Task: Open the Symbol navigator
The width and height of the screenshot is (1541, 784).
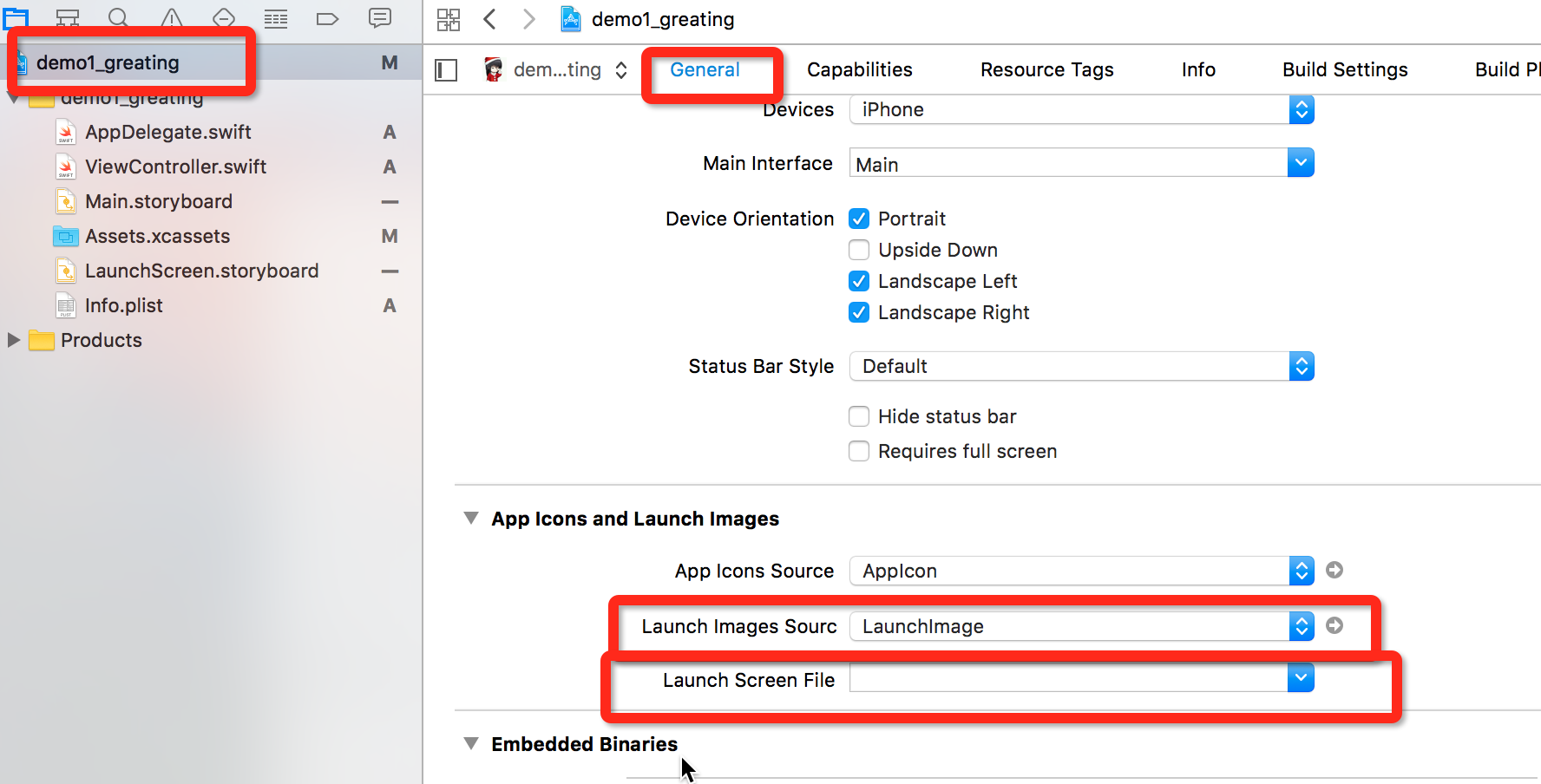Action: 68,18
